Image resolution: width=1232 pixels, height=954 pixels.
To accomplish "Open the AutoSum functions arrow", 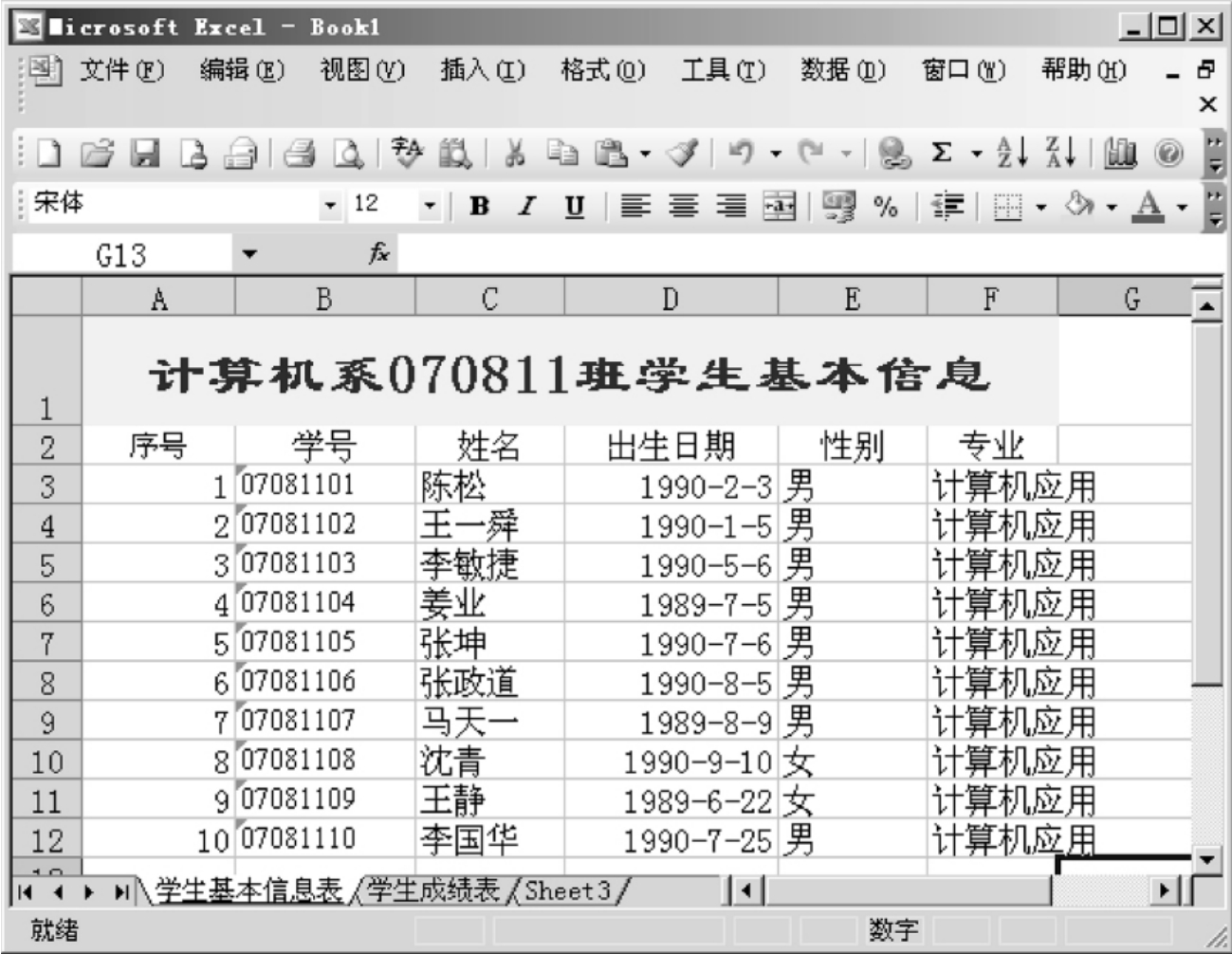I will point(976,154).
